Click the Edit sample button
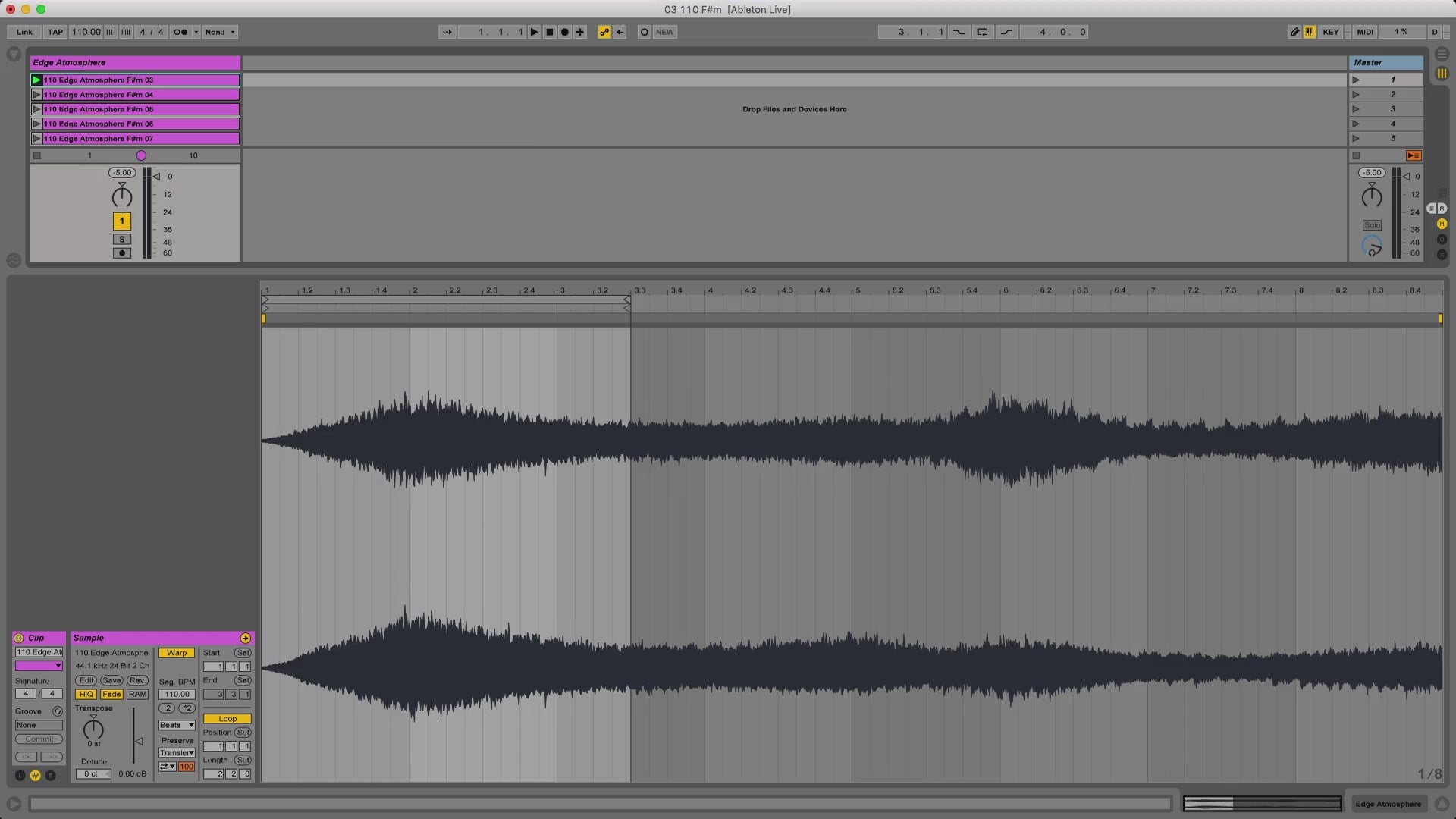The image size is (1456, 819). [86, 680]
